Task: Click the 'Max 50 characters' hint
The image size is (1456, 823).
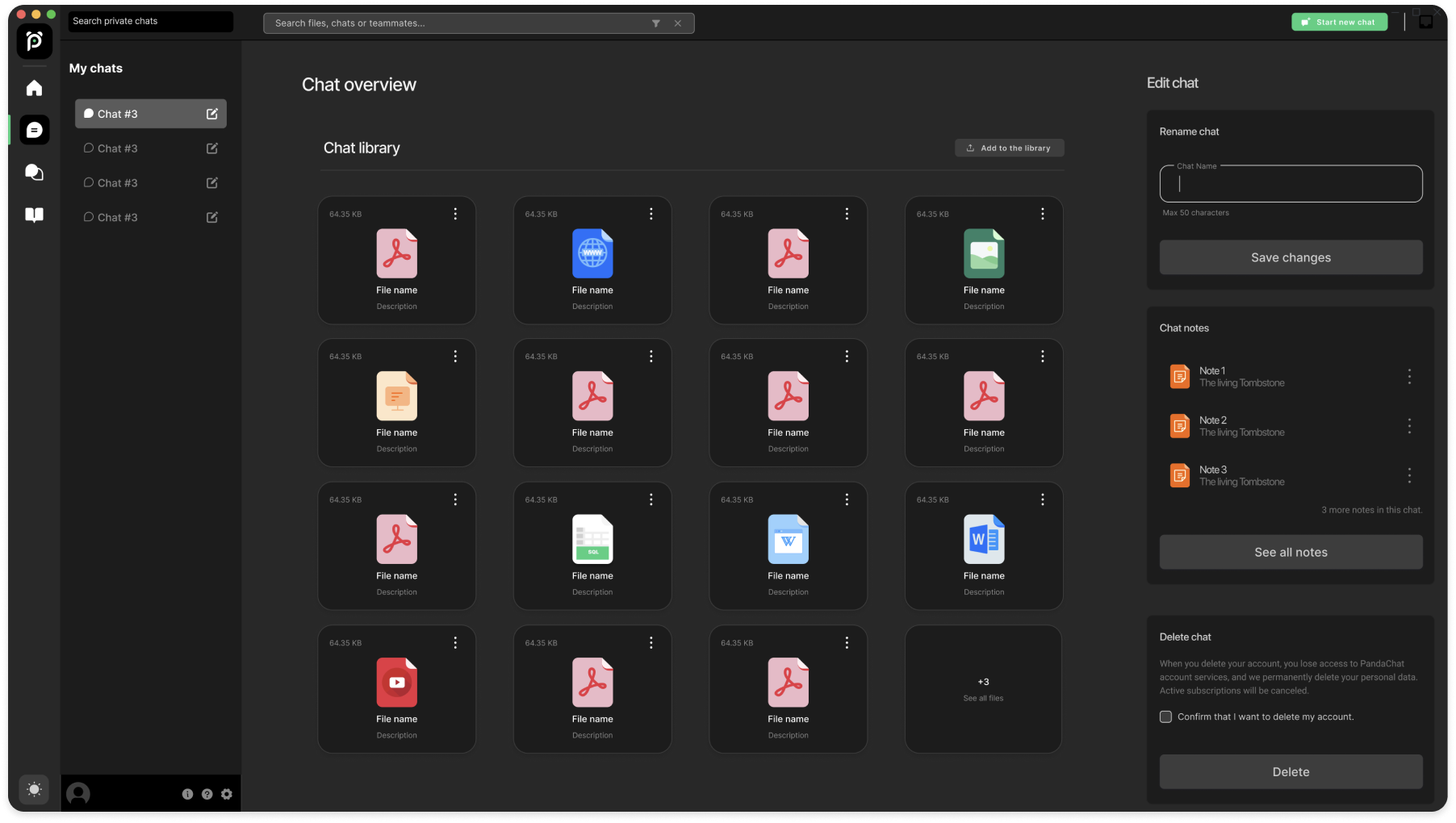Action: (1195, 213)
